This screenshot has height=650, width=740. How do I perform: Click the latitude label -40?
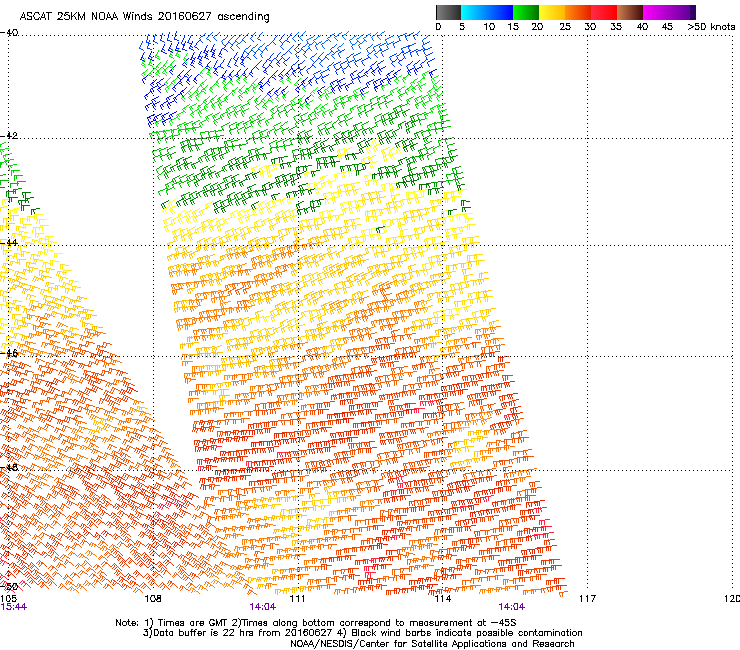pyautogui.click(x=9, y=33)
